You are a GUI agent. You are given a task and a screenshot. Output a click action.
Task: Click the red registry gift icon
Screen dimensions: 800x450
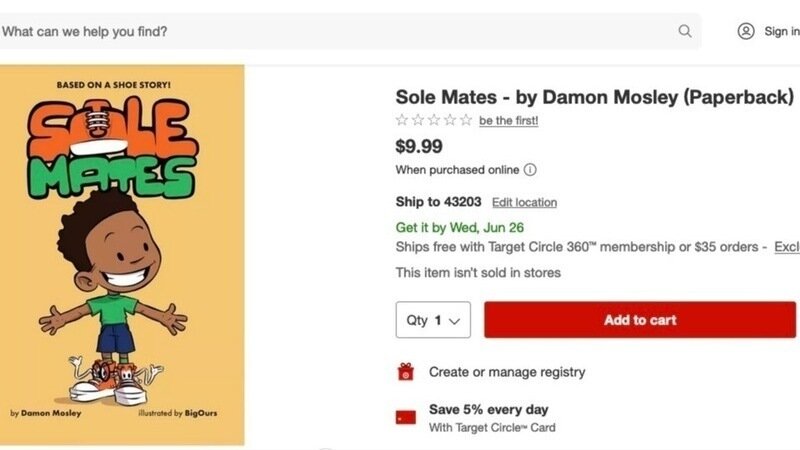point(406,372)
